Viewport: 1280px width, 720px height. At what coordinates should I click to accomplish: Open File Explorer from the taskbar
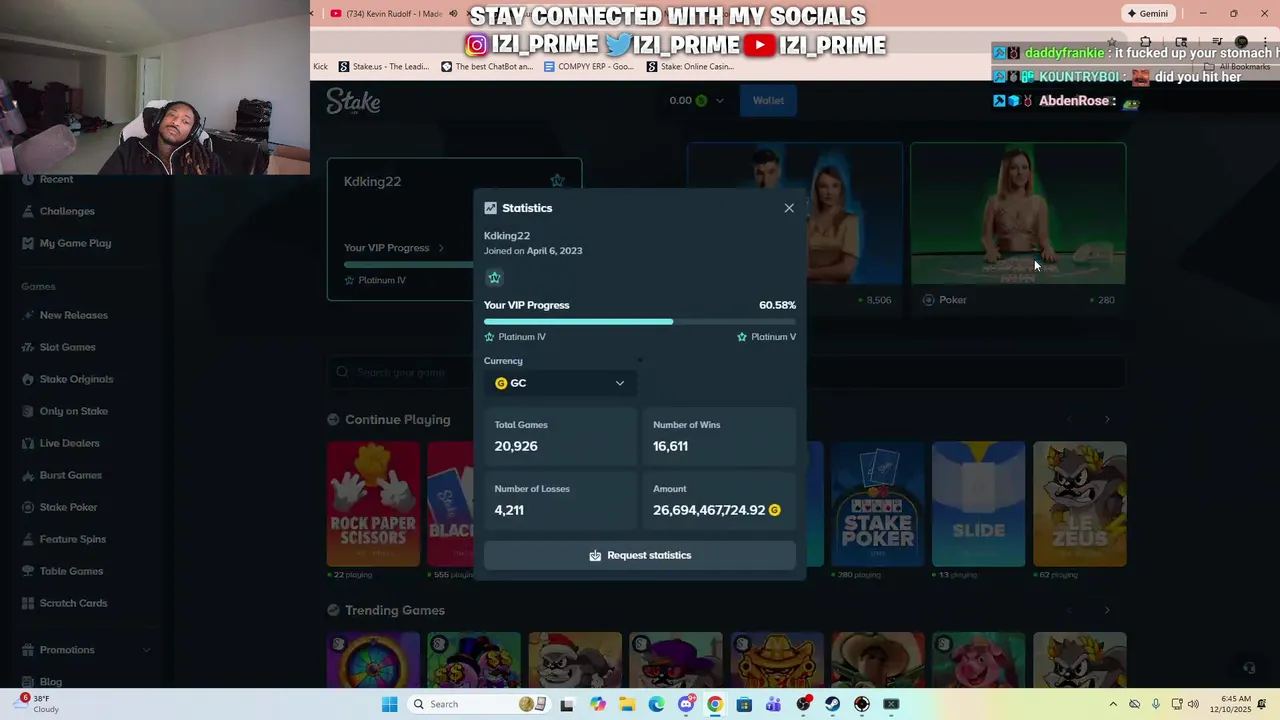coord(627,704)
